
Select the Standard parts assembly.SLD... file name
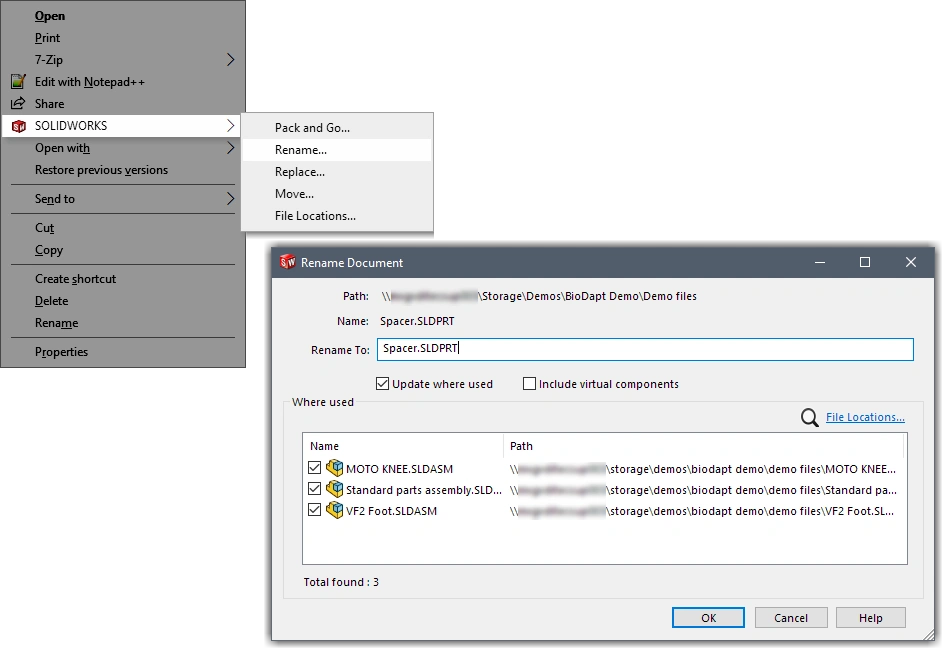(x=424, y=490)
